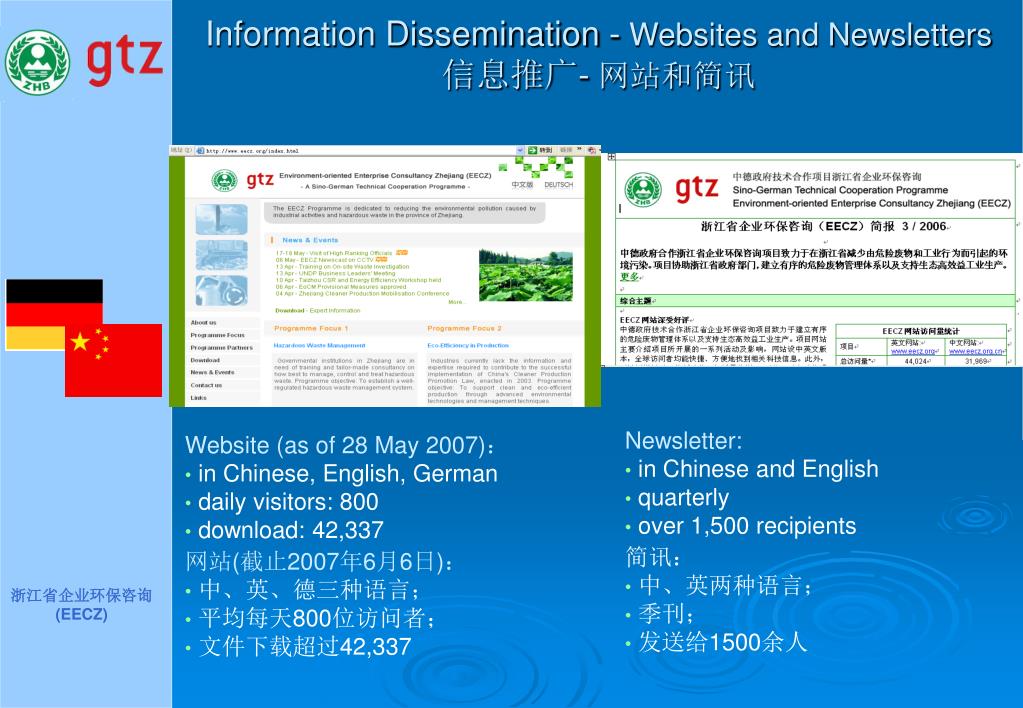Viewport: 1023px width, 708px height.
Task: Click the 'daily visitors: 800' bullet
Action: pos(288,502)
